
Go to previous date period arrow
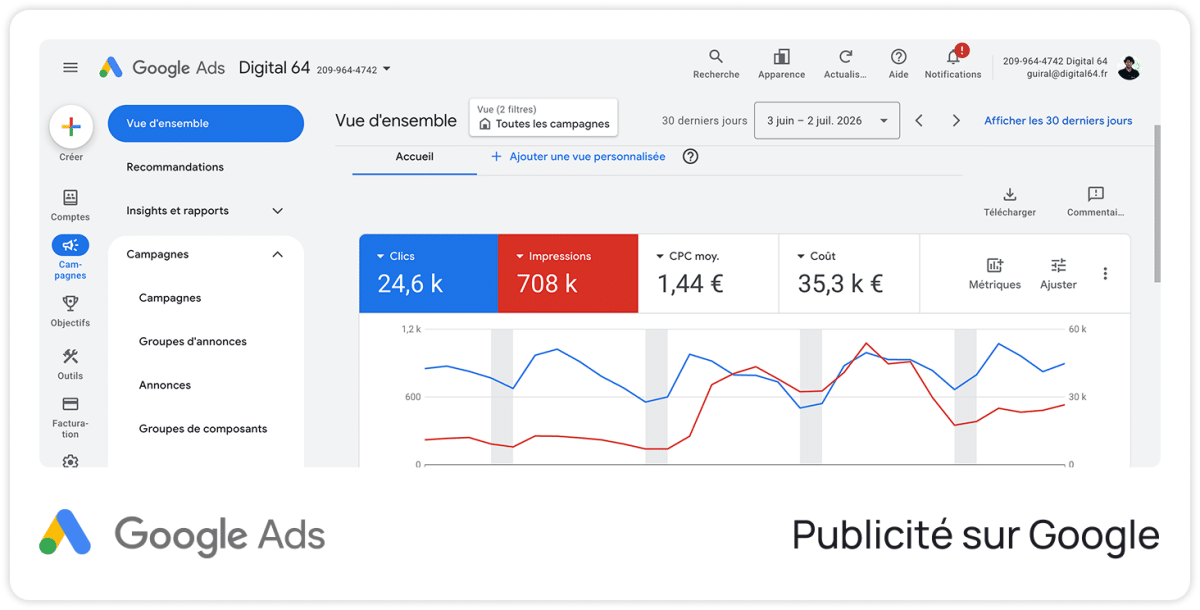(919, 121)
